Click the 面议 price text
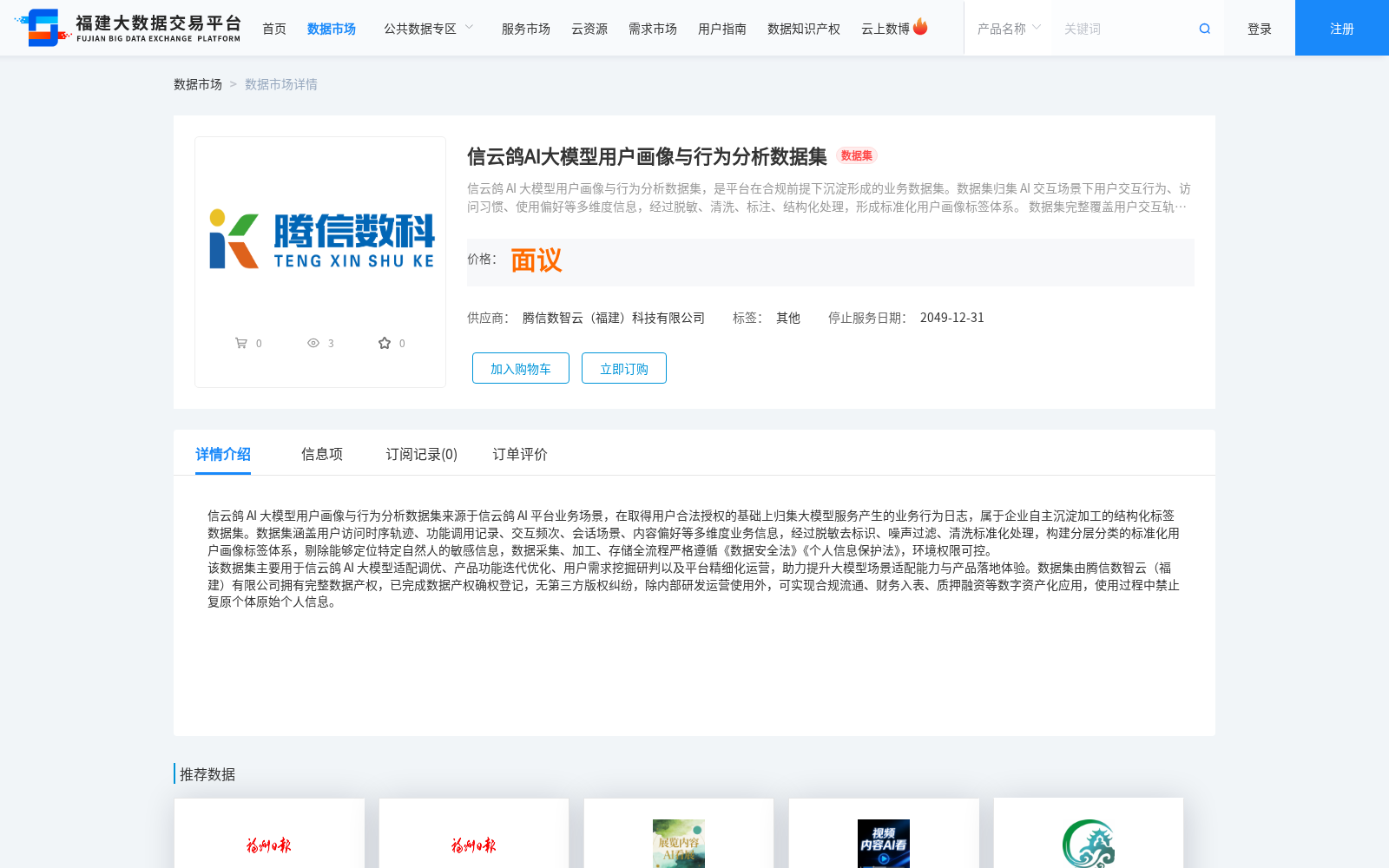The height and width of the screenshot is (868, 1389). (537, 260)
